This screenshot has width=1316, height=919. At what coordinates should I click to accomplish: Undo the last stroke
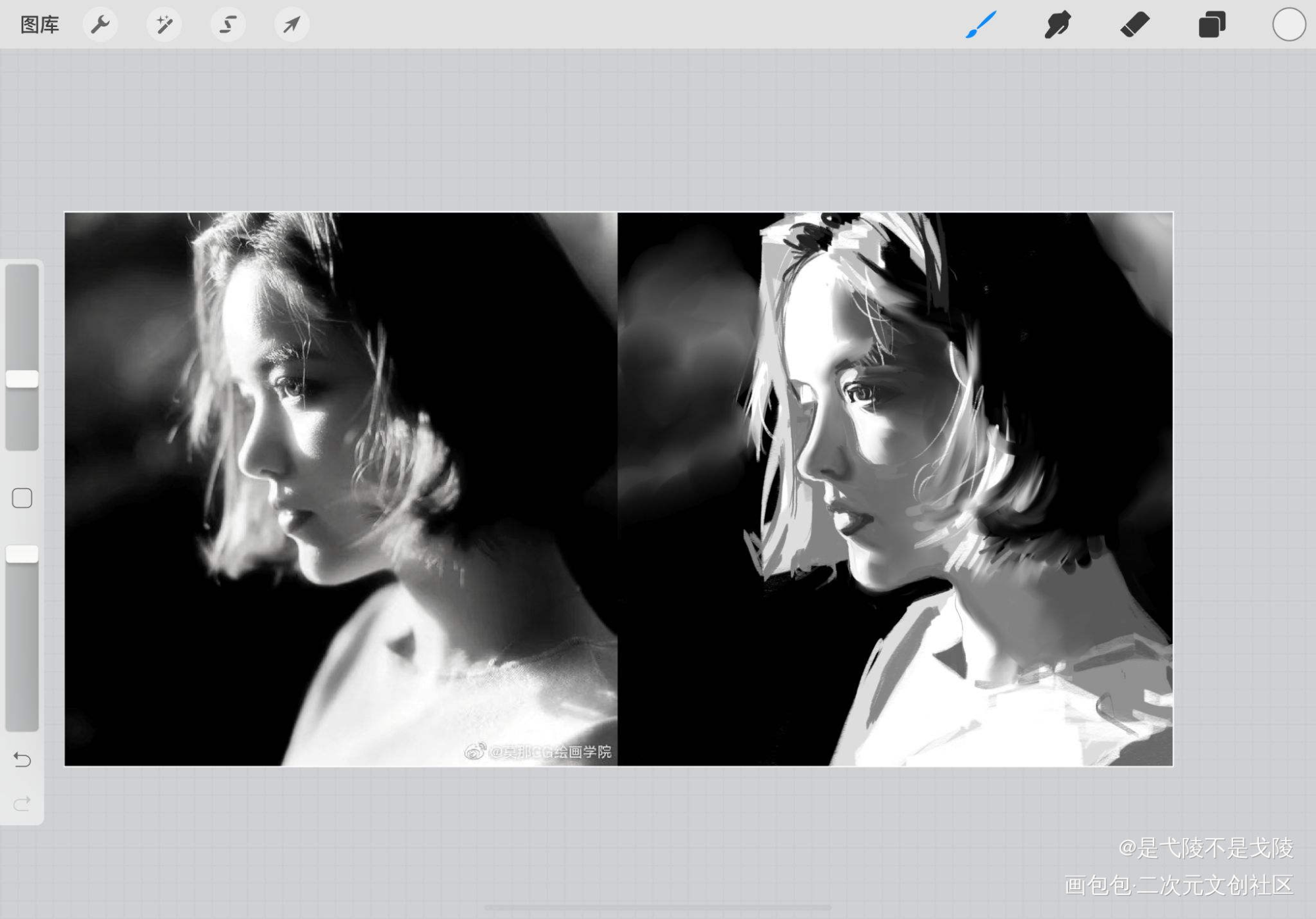[22, 760]
